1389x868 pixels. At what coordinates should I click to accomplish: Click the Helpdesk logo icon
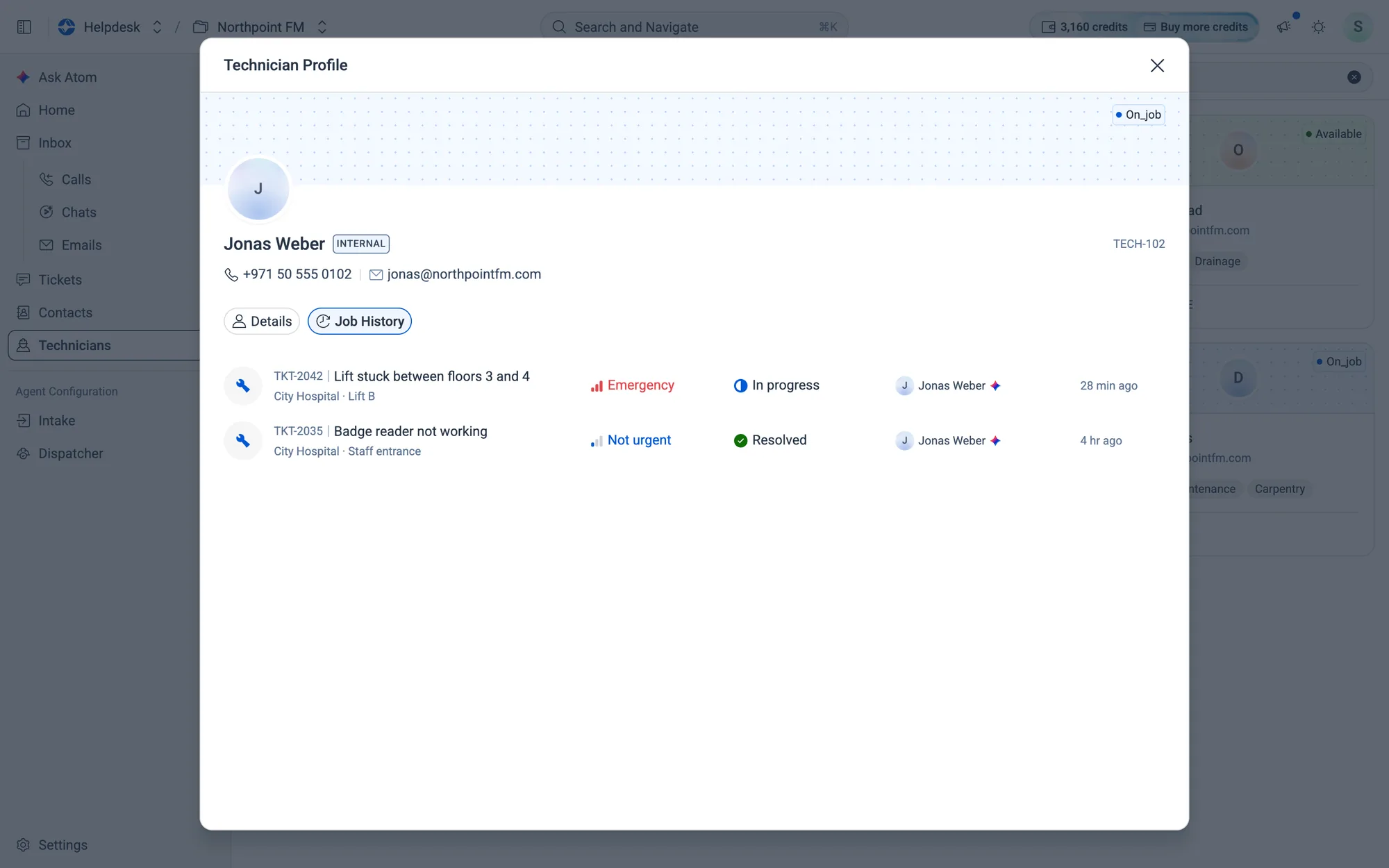[67, 27]
